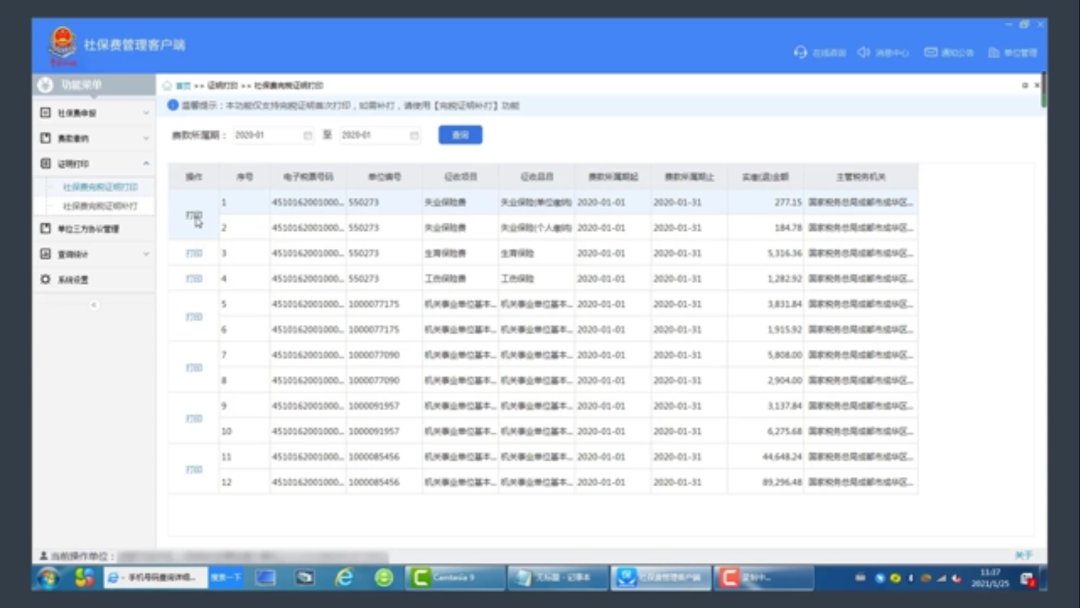This screenshot has height=608, width=1080.
Task: Click the blue 查询 button
Action: [x=460, y=135]
